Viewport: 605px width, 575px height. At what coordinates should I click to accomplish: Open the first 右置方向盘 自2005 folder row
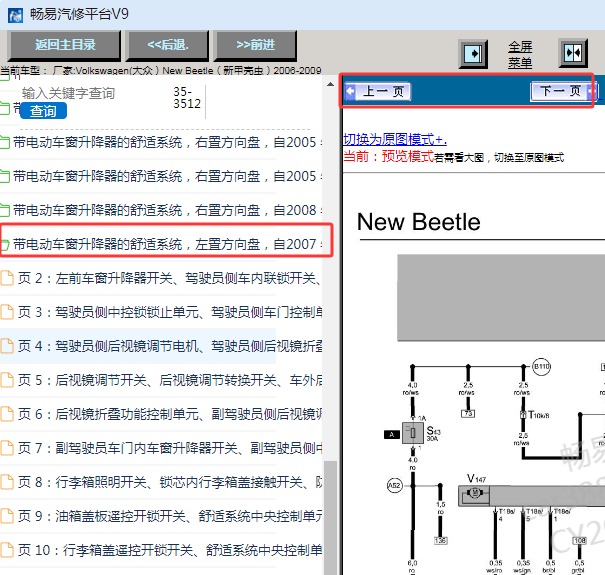[161, 142]
